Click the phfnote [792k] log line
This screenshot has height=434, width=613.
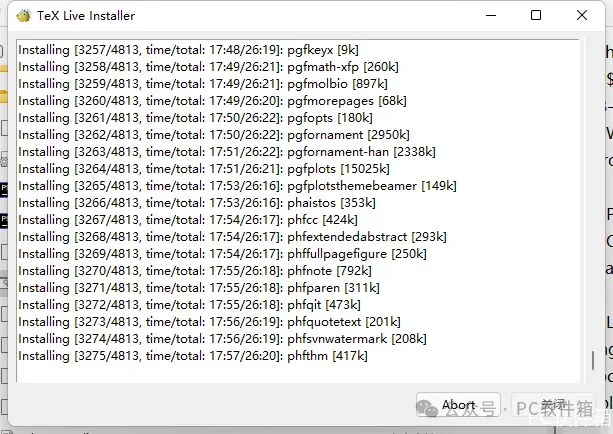[x=195, y=271]
